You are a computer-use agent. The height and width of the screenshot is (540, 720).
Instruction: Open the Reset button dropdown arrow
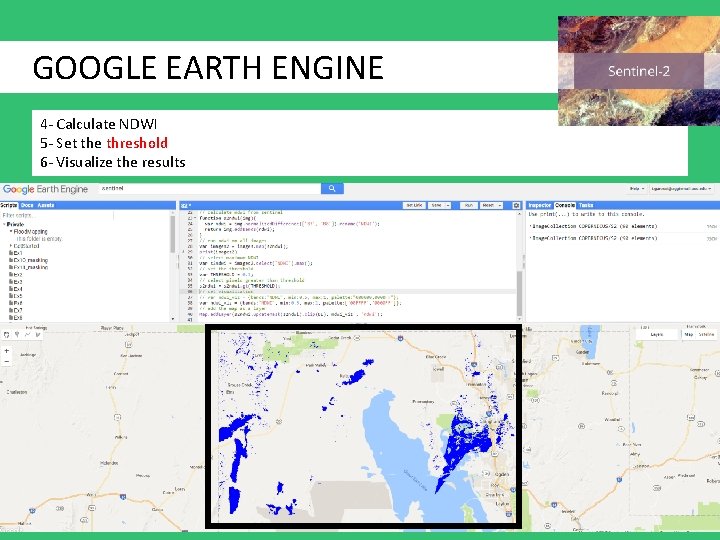click(x=500, y=205)
